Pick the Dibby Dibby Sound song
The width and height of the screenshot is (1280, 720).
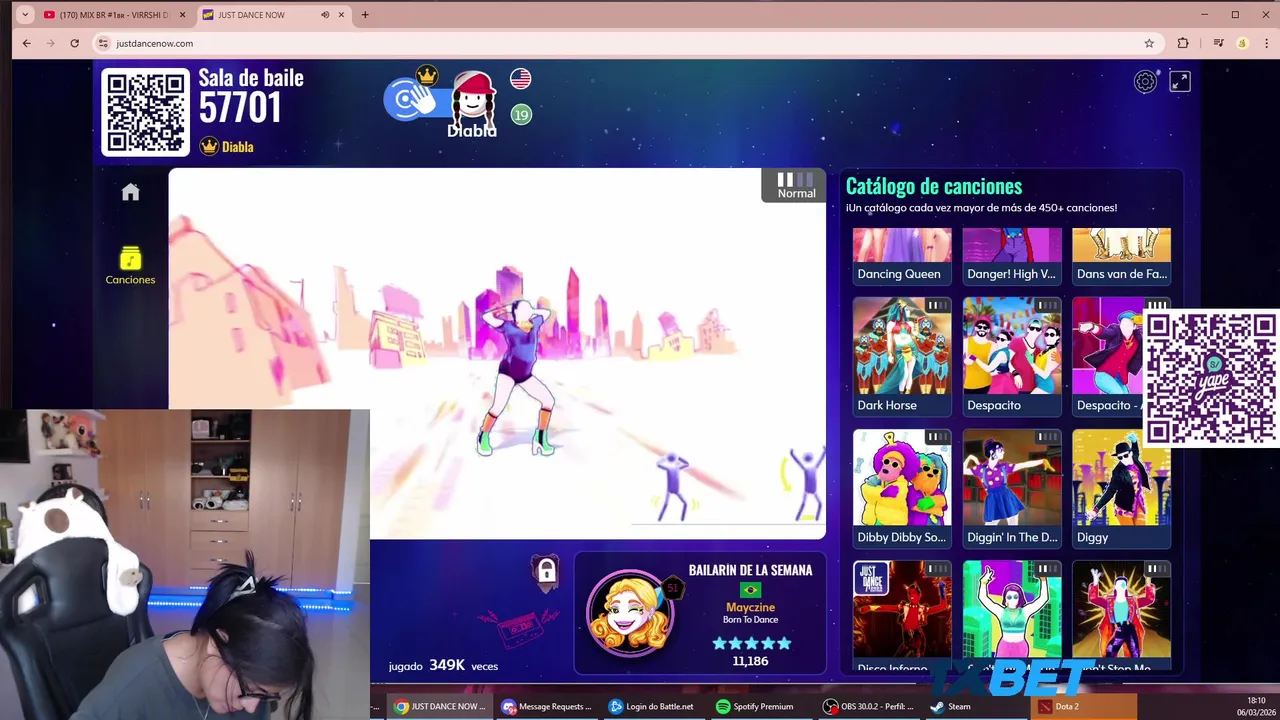point(902,488)
